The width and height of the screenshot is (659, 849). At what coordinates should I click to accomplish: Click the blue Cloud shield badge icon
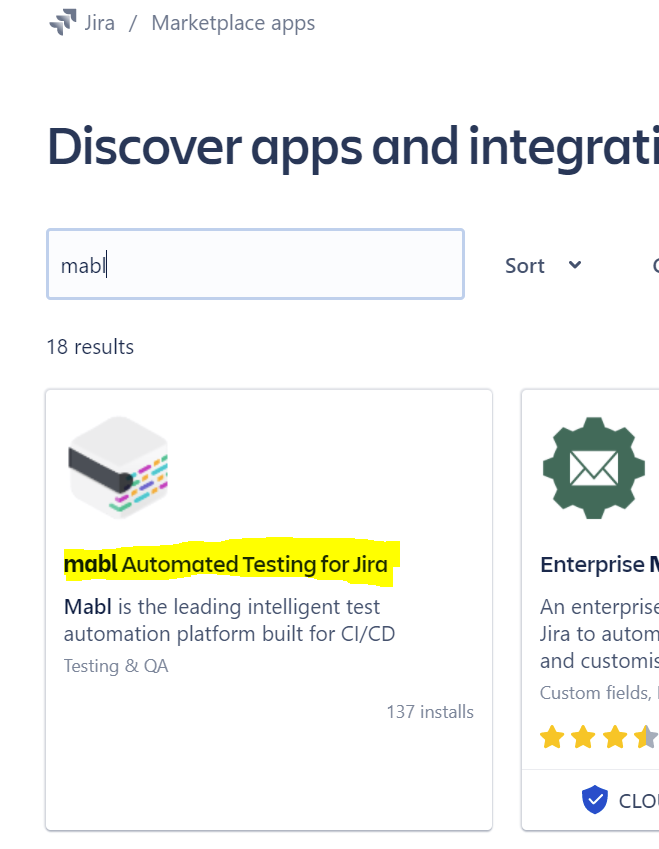[x=595, y=799]
